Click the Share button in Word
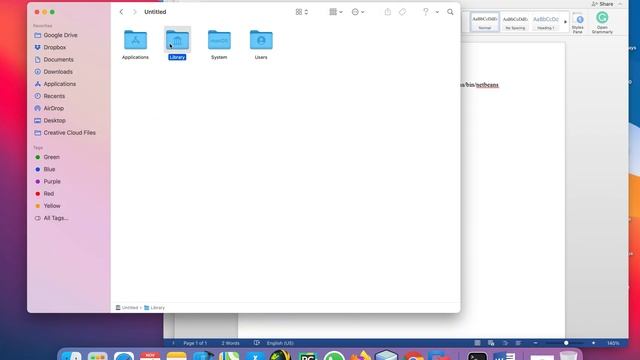This screenshot has height=360, width=640. click(602, 4)
